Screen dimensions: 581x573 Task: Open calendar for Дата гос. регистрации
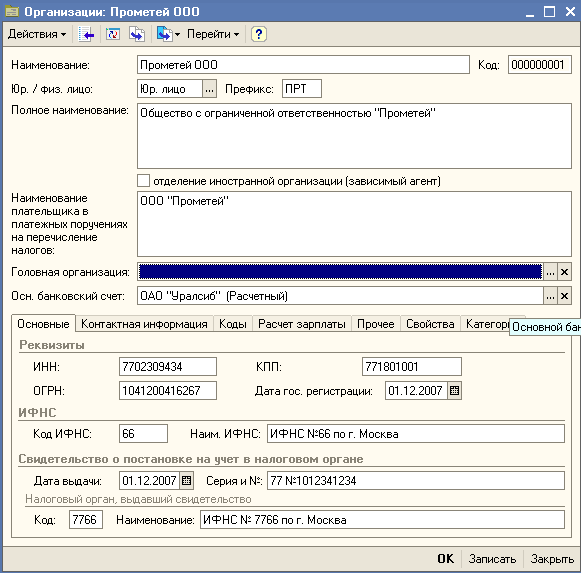coord(454,391)
